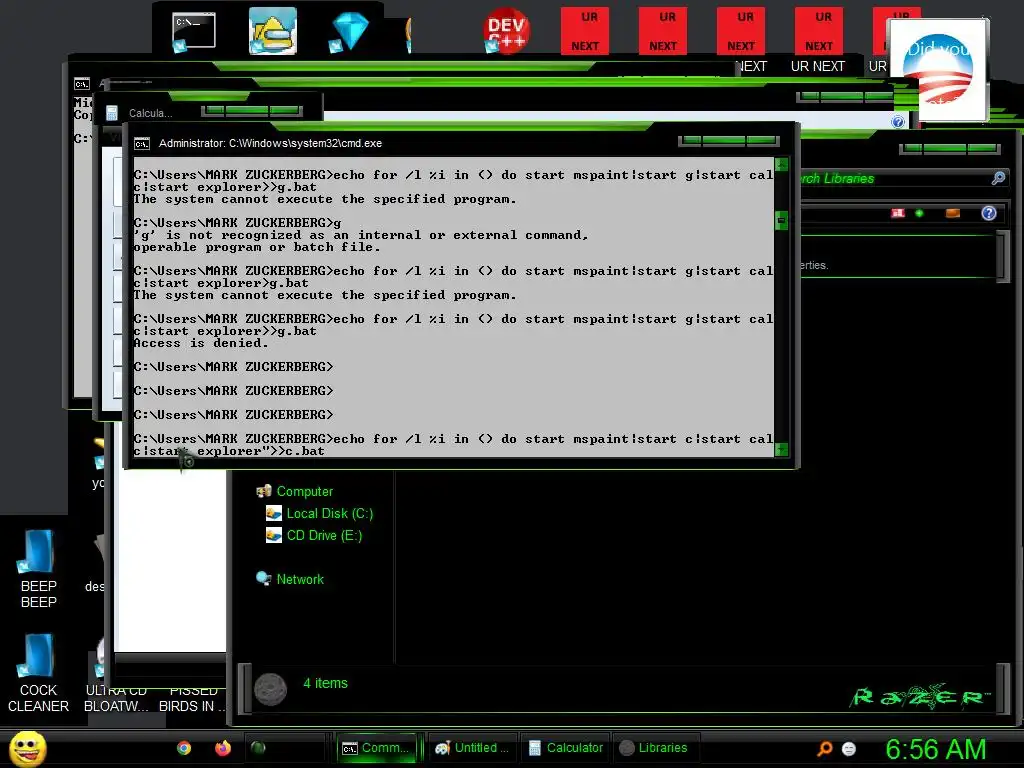Click the red view icon in the Explorer toolbar
This screenshot has height=768, width=1024.
(898, 213)
